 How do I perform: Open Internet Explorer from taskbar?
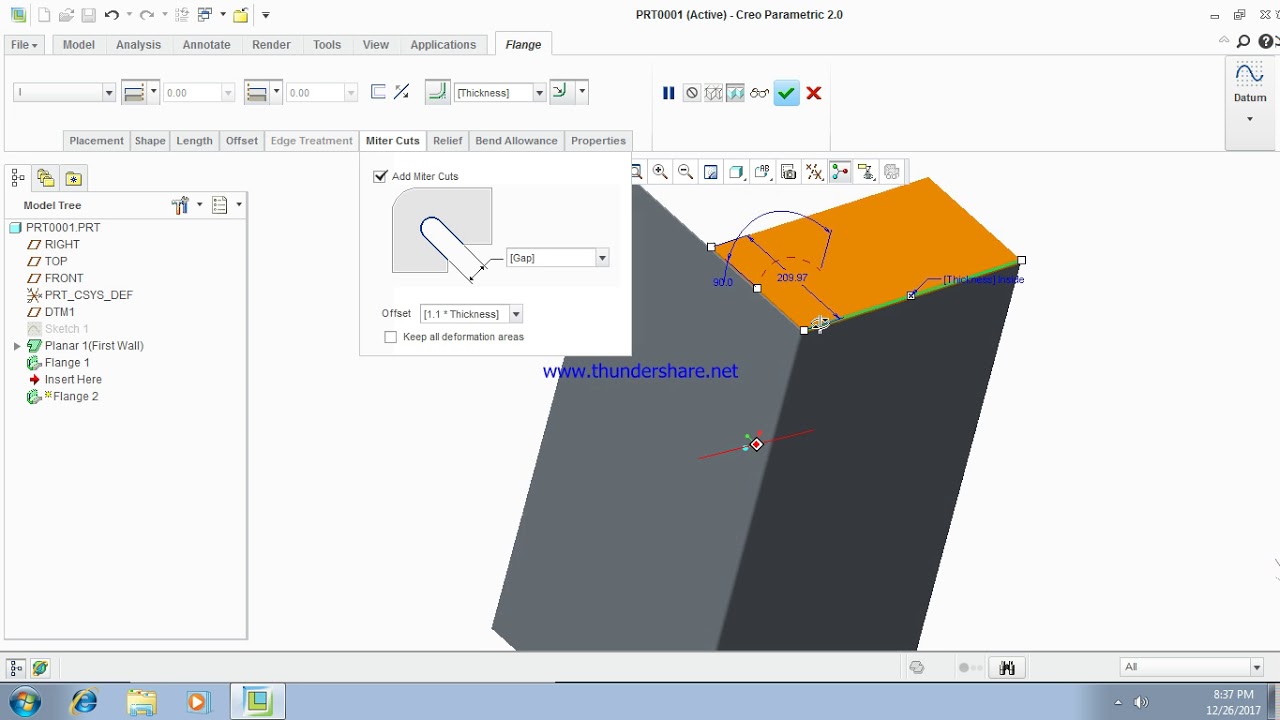click(x=84, y=702)
